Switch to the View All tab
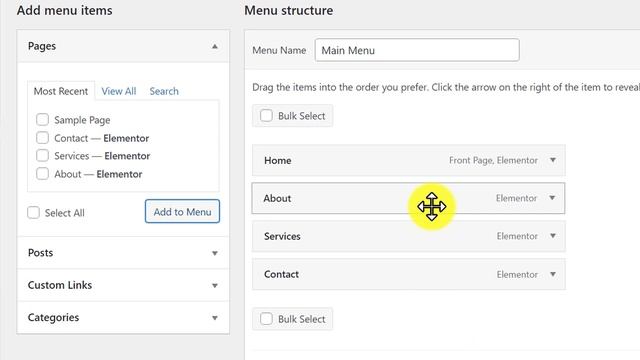 119,91
